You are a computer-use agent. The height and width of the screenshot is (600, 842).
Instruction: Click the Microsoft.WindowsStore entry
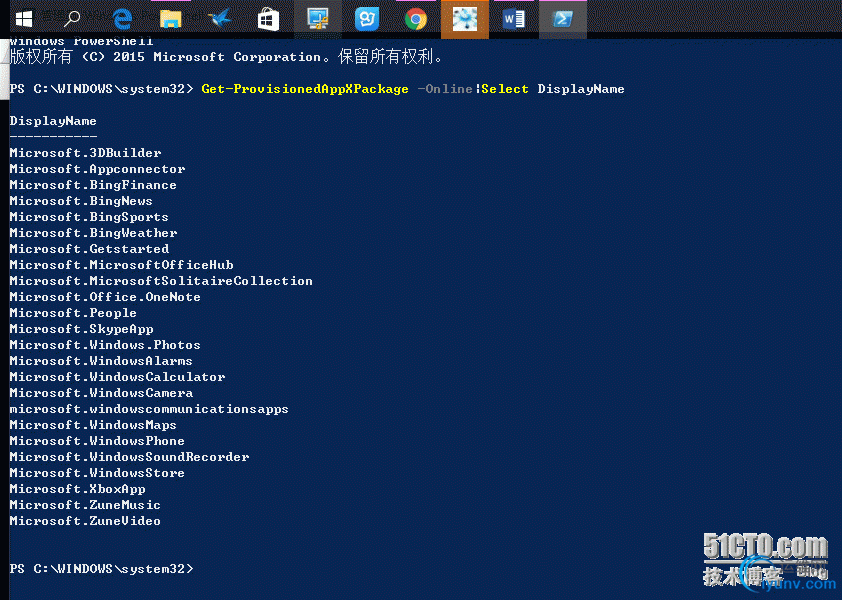pos(97,474)
